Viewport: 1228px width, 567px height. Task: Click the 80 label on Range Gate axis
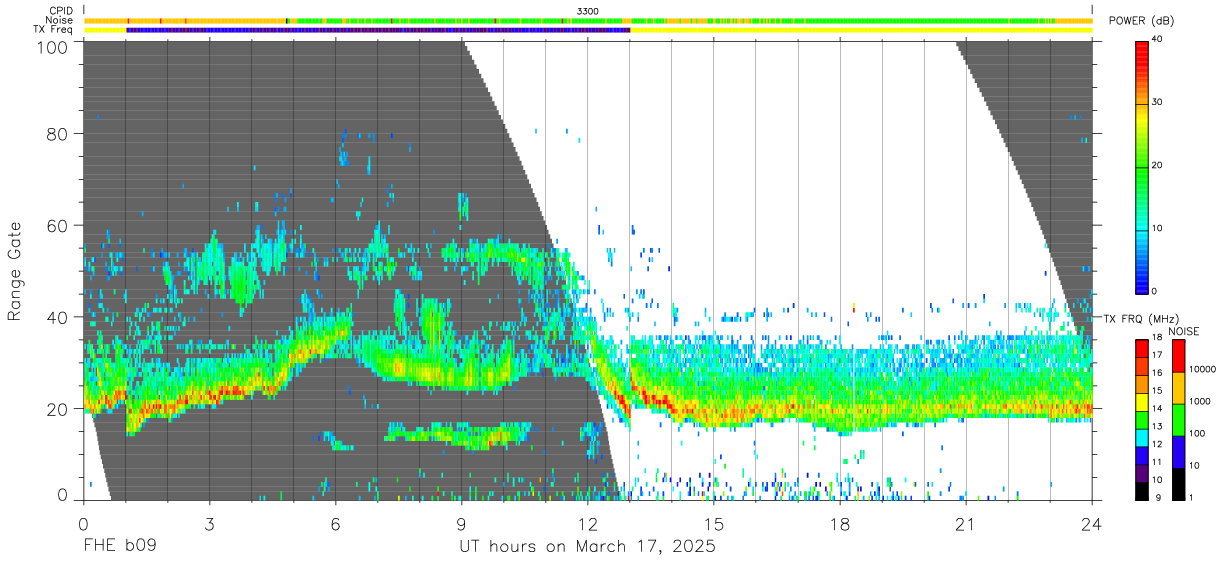(x=58, y=134)
